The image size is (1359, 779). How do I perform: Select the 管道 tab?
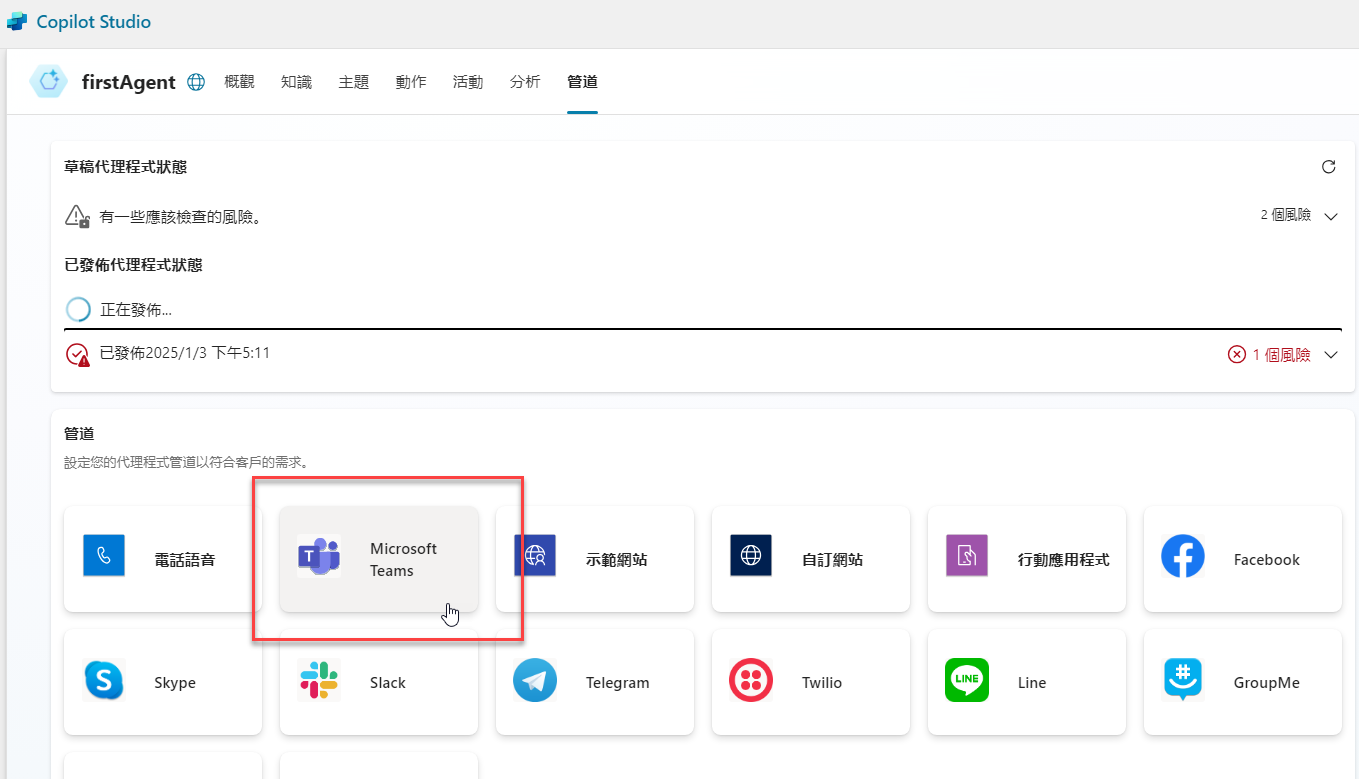(x=582, y=82)
